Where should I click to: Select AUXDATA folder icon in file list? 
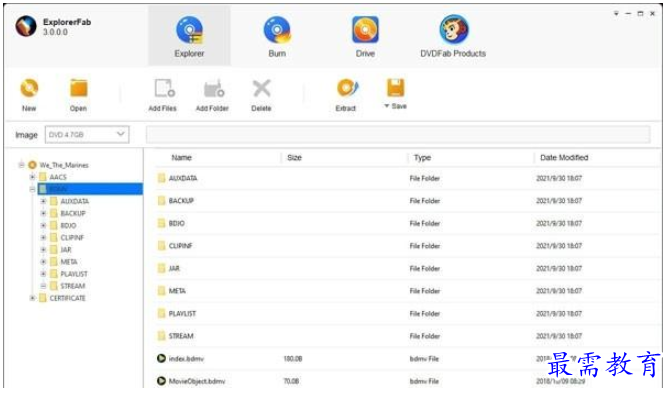[161, 178]
